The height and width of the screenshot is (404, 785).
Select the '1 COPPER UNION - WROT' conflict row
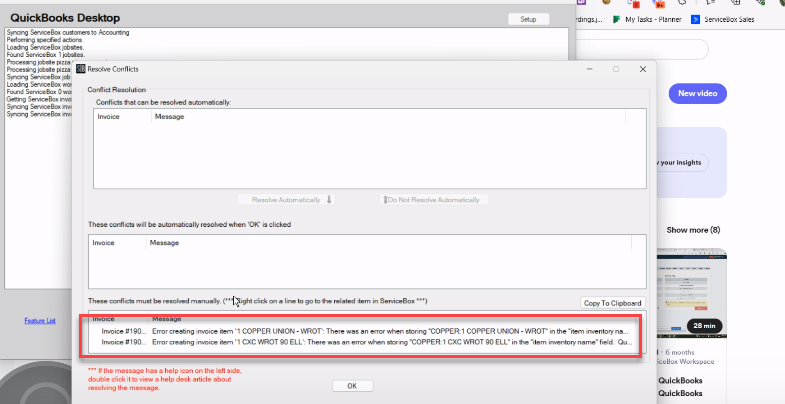(366, 331)
